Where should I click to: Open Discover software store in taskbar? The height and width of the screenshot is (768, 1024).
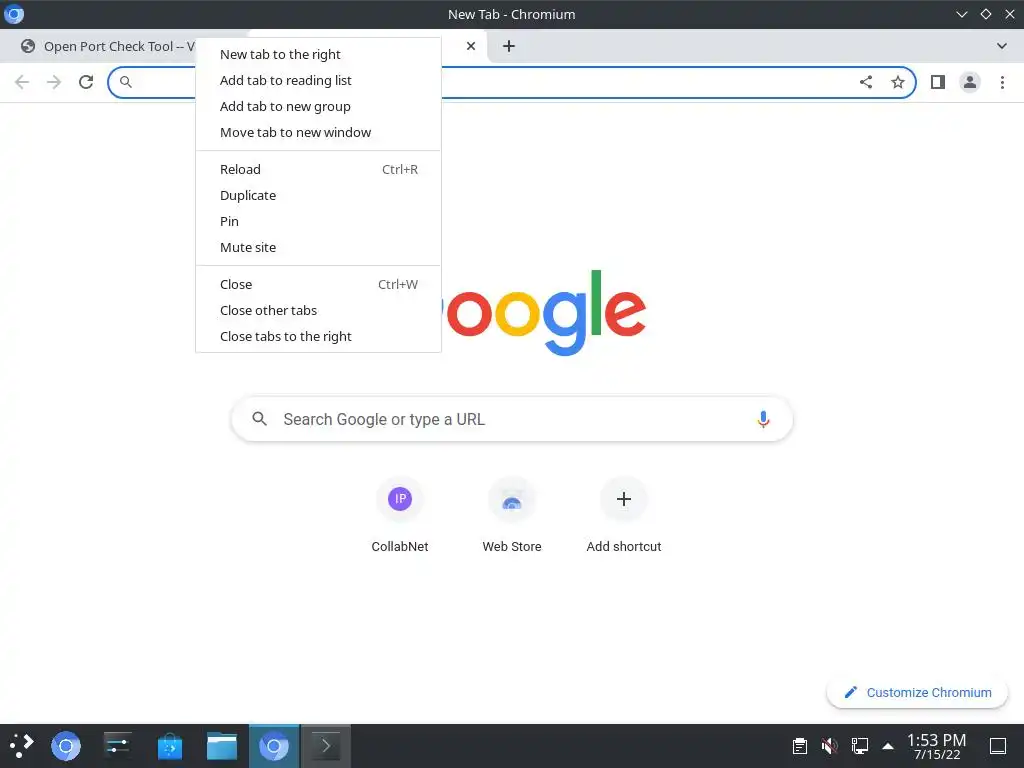pos(170,746)
